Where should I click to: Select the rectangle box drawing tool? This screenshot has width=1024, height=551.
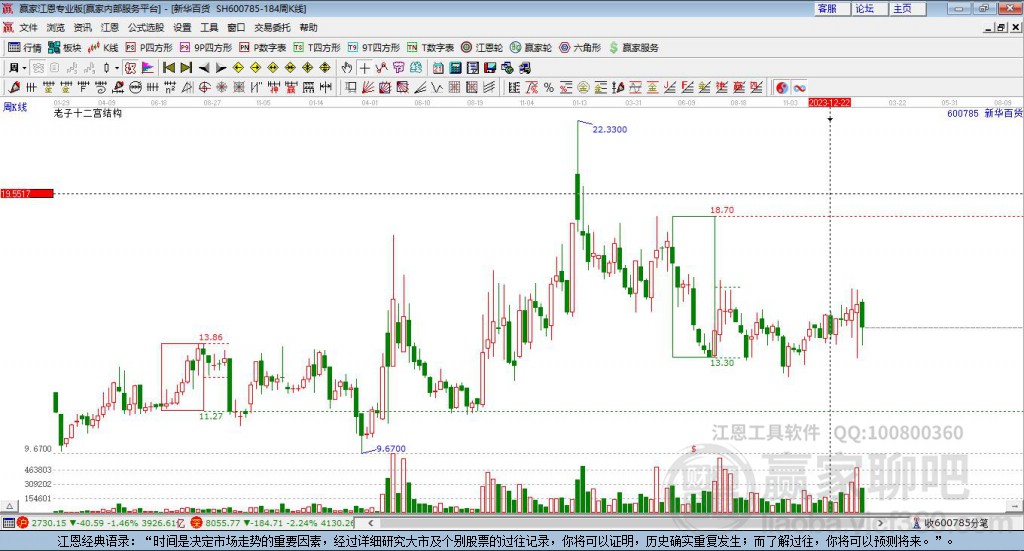(x=351, y=87)
